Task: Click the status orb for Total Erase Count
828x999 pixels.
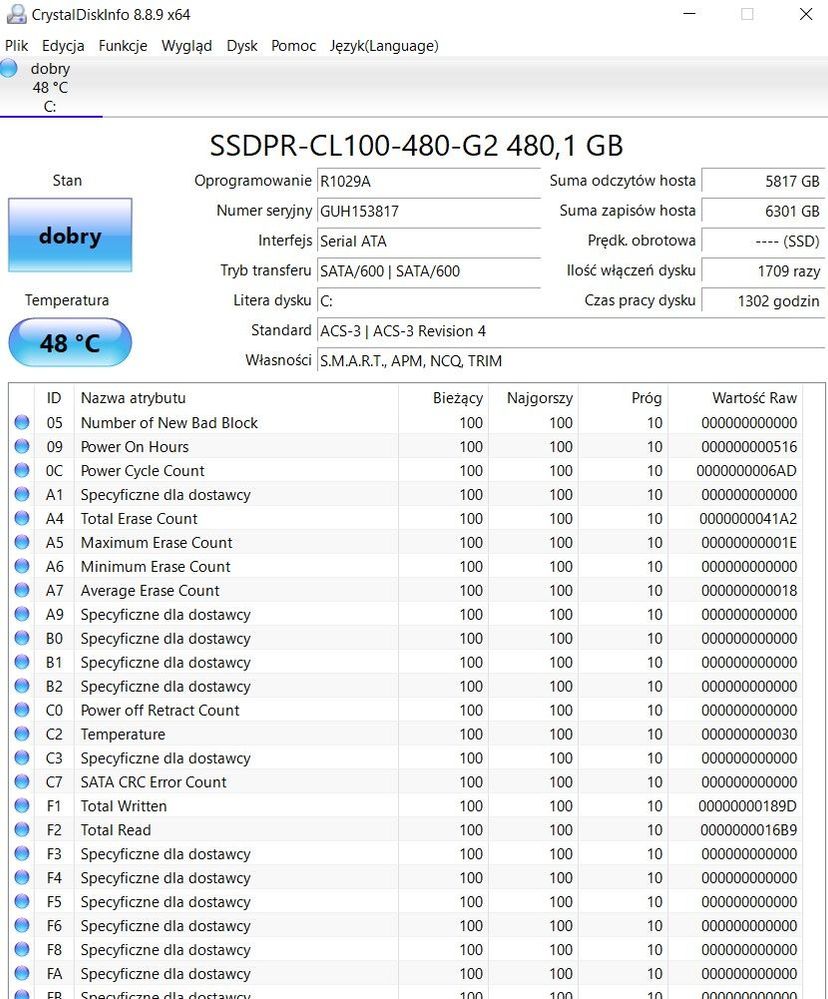Action: click(21, 519)
